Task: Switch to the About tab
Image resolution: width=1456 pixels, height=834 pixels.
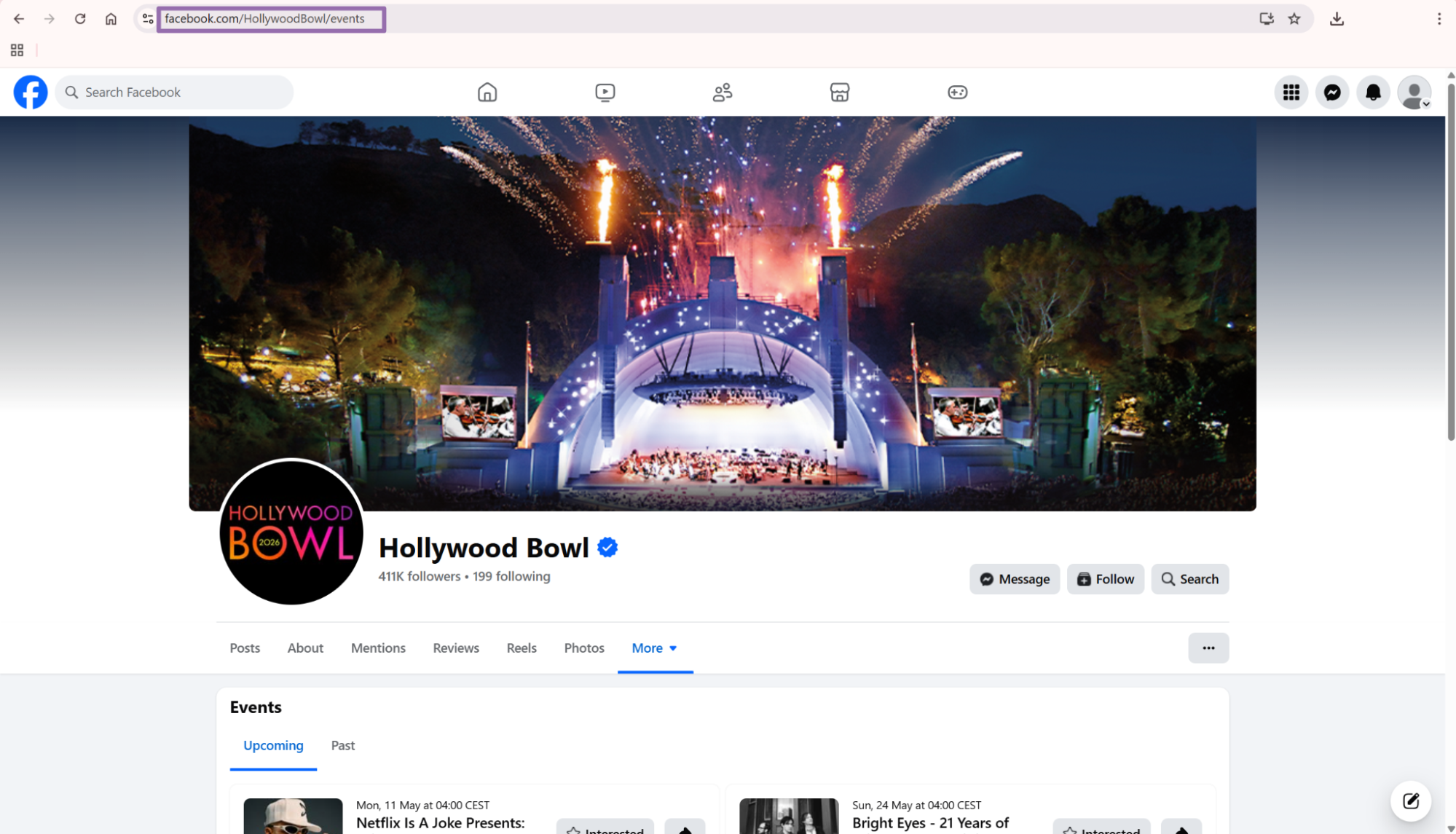Action: point(305,648)
